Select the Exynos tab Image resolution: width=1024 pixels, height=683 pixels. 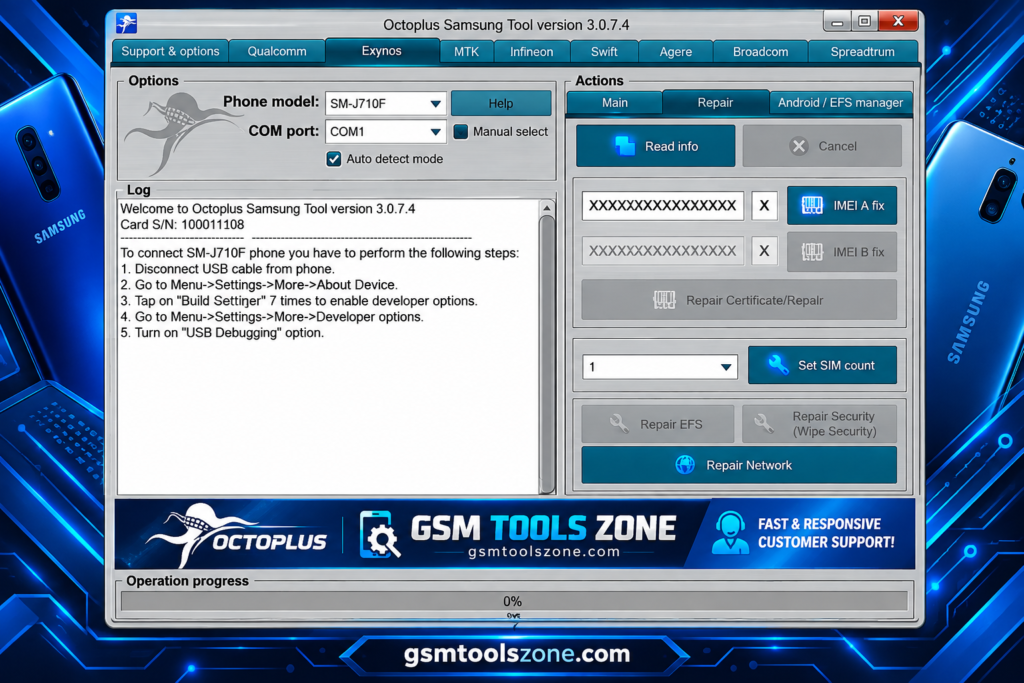point(382,51)
